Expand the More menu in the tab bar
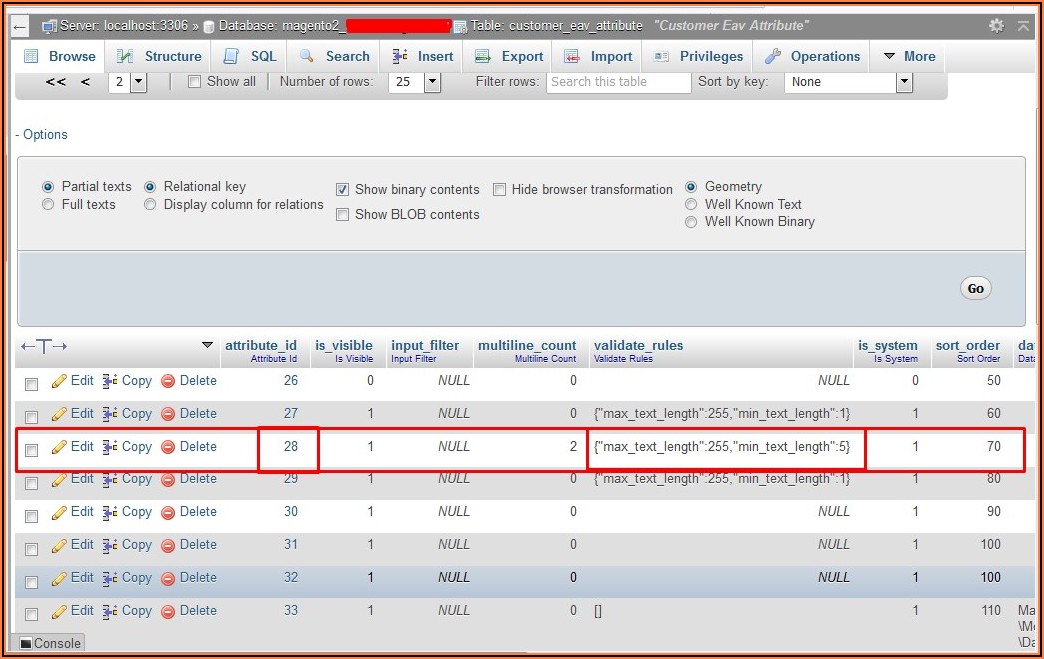 [x=909, y=56]
